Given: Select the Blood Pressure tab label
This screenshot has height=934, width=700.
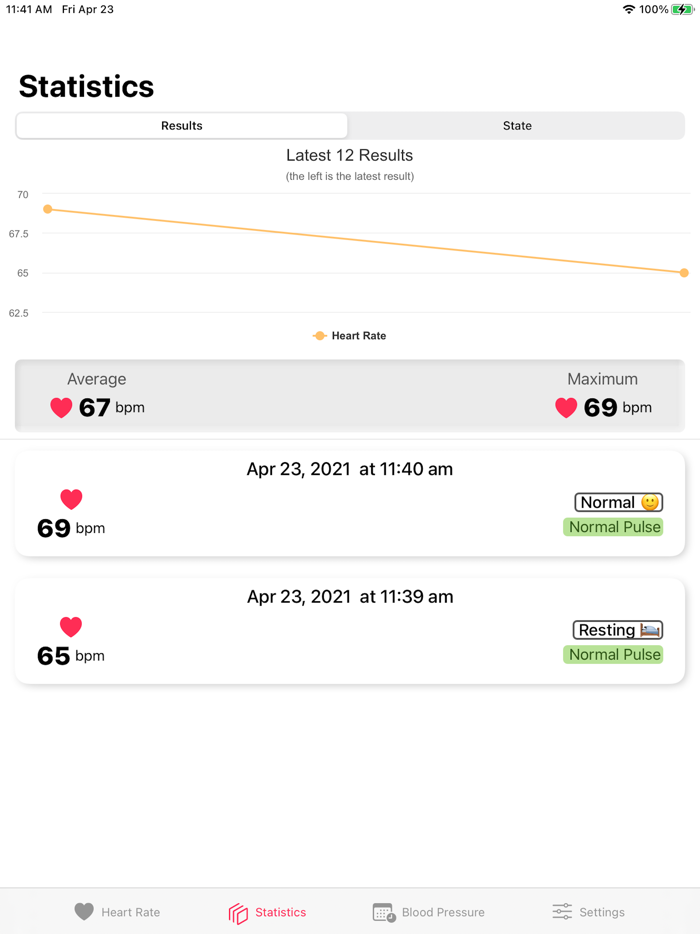Looking at the screenshot, I should 443,912.
